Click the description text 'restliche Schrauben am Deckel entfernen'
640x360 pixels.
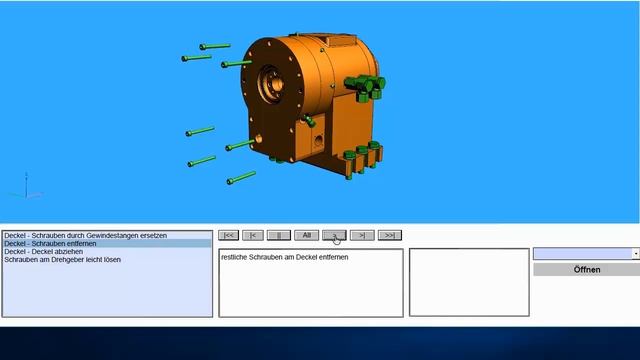pos(284,257)
